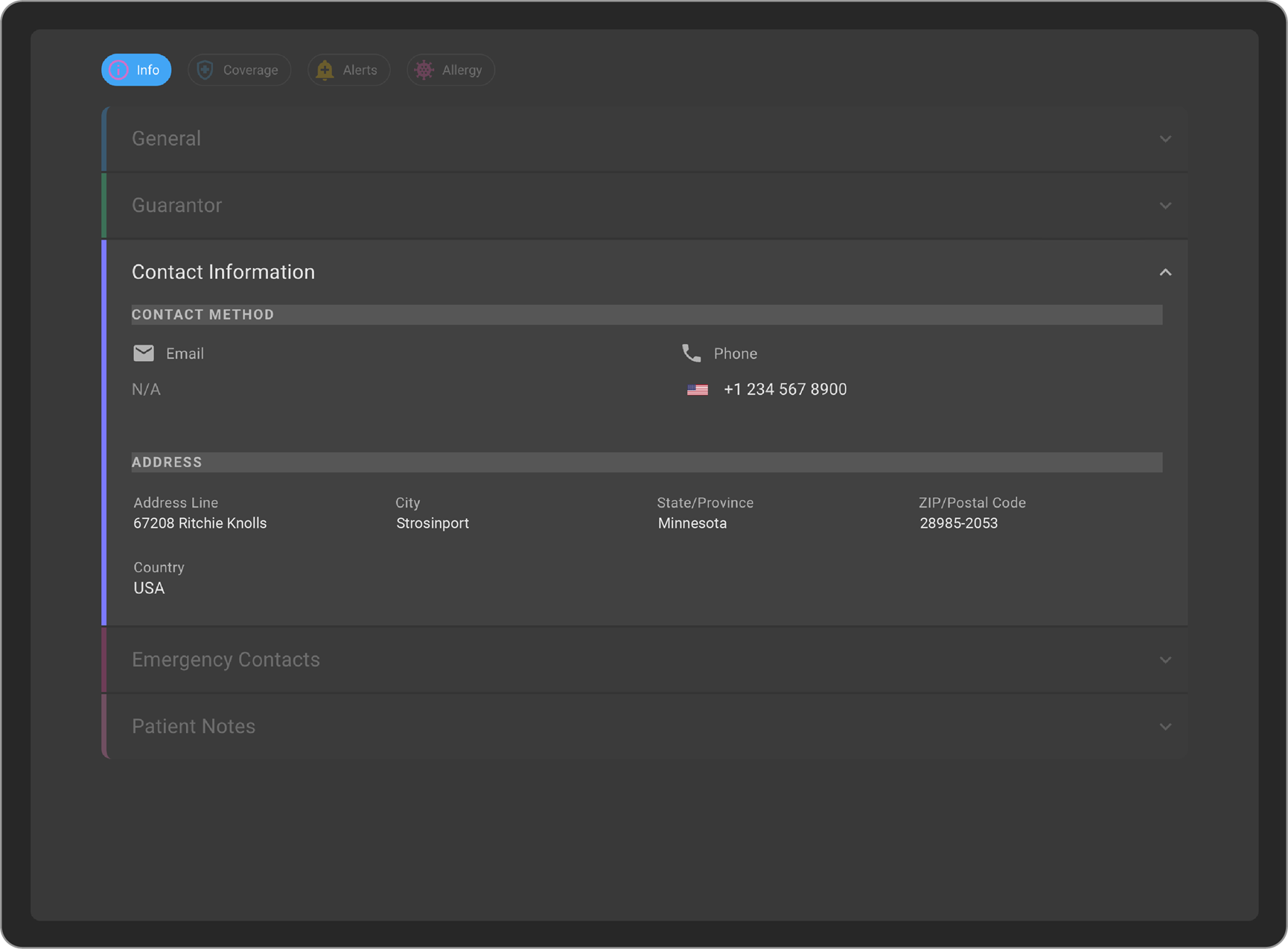Image resolution: width=1288 pixels, height=949 pixels.
Task: Expand the Patient Notes chevron
Action: pos(1165,726)
